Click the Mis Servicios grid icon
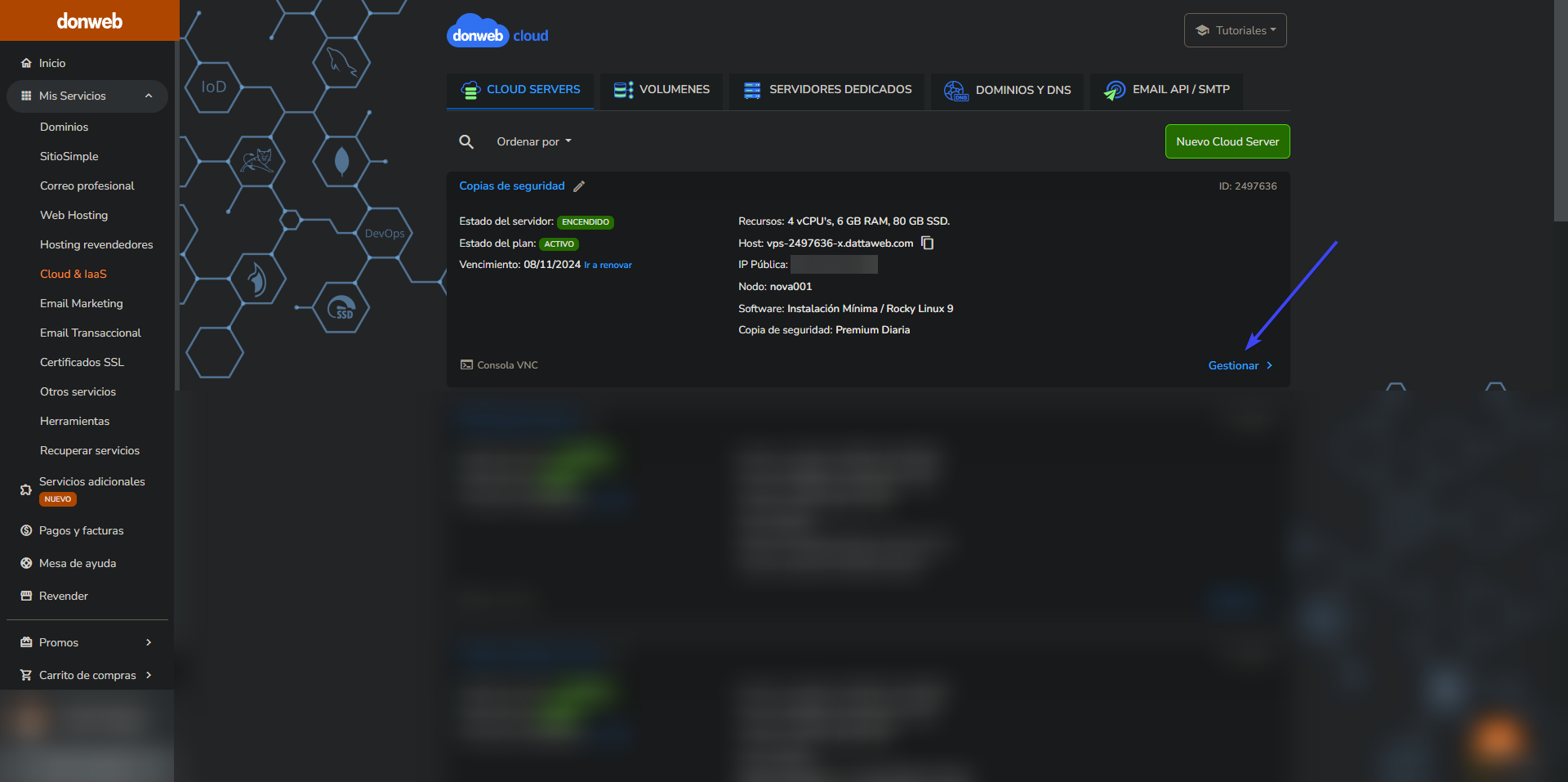The image size is (1568, 782). pos(26,96)
